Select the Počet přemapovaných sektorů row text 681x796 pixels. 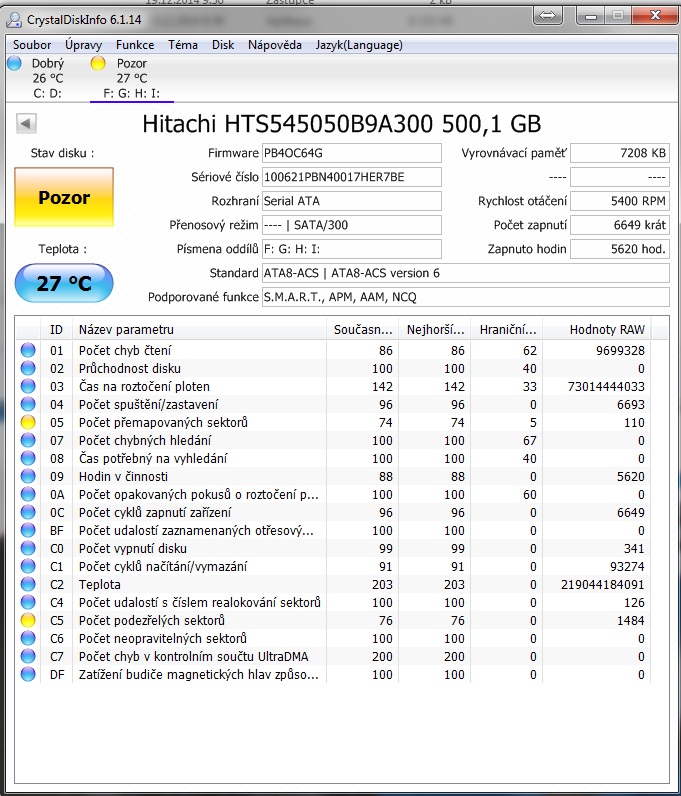(163, 422)
